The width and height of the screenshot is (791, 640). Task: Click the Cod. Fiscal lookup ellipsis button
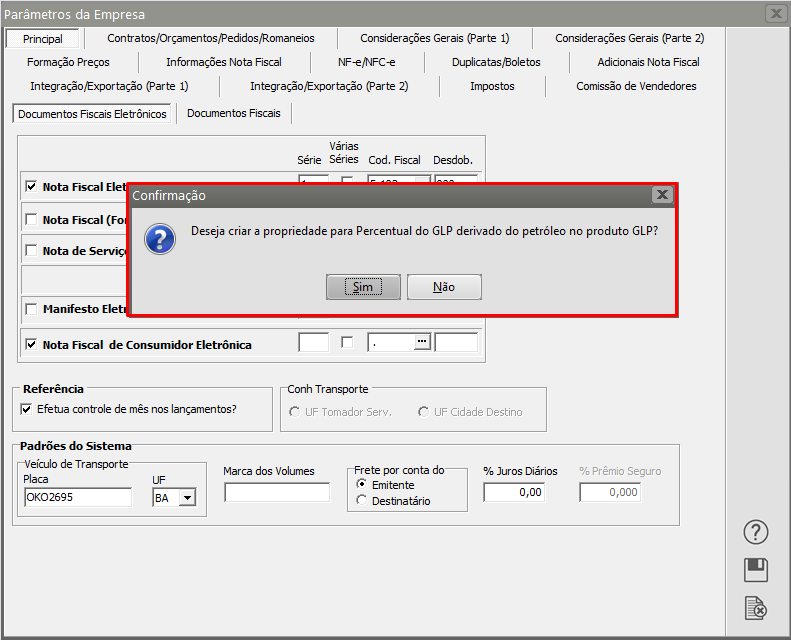[x=422, y=342]
